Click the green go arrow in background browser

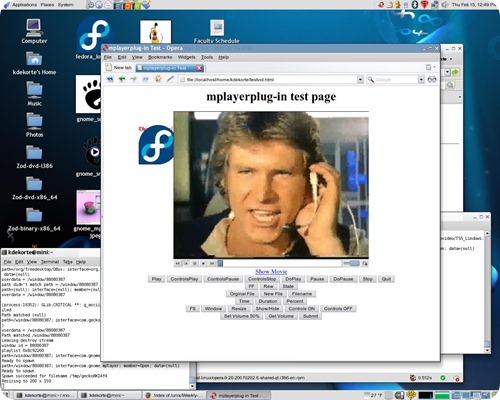coord(455,72)
